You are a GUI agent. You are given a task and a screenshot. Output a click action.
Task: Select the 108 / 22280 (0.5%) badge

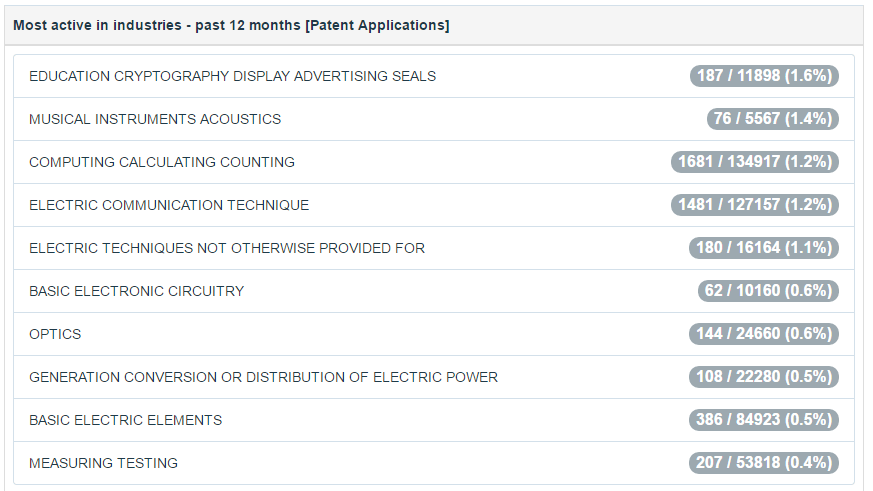point(764,377)
